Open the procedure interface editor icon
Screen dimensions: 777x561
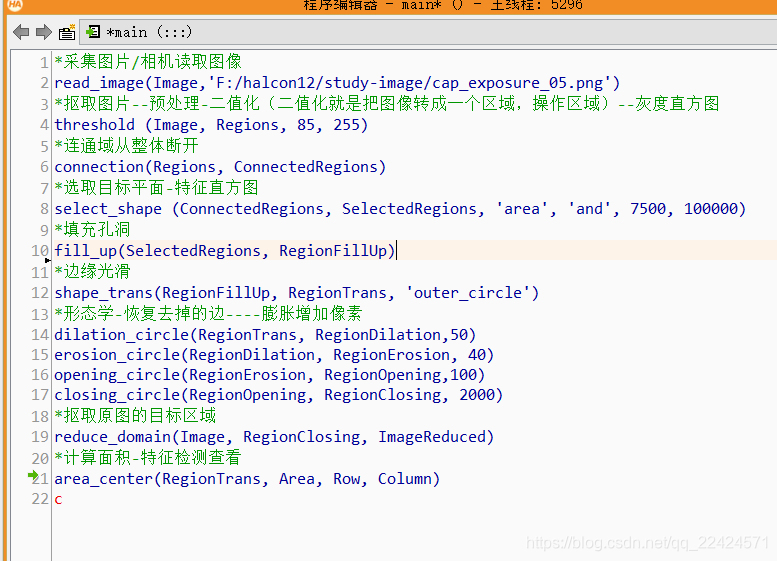tap(67, 32)
